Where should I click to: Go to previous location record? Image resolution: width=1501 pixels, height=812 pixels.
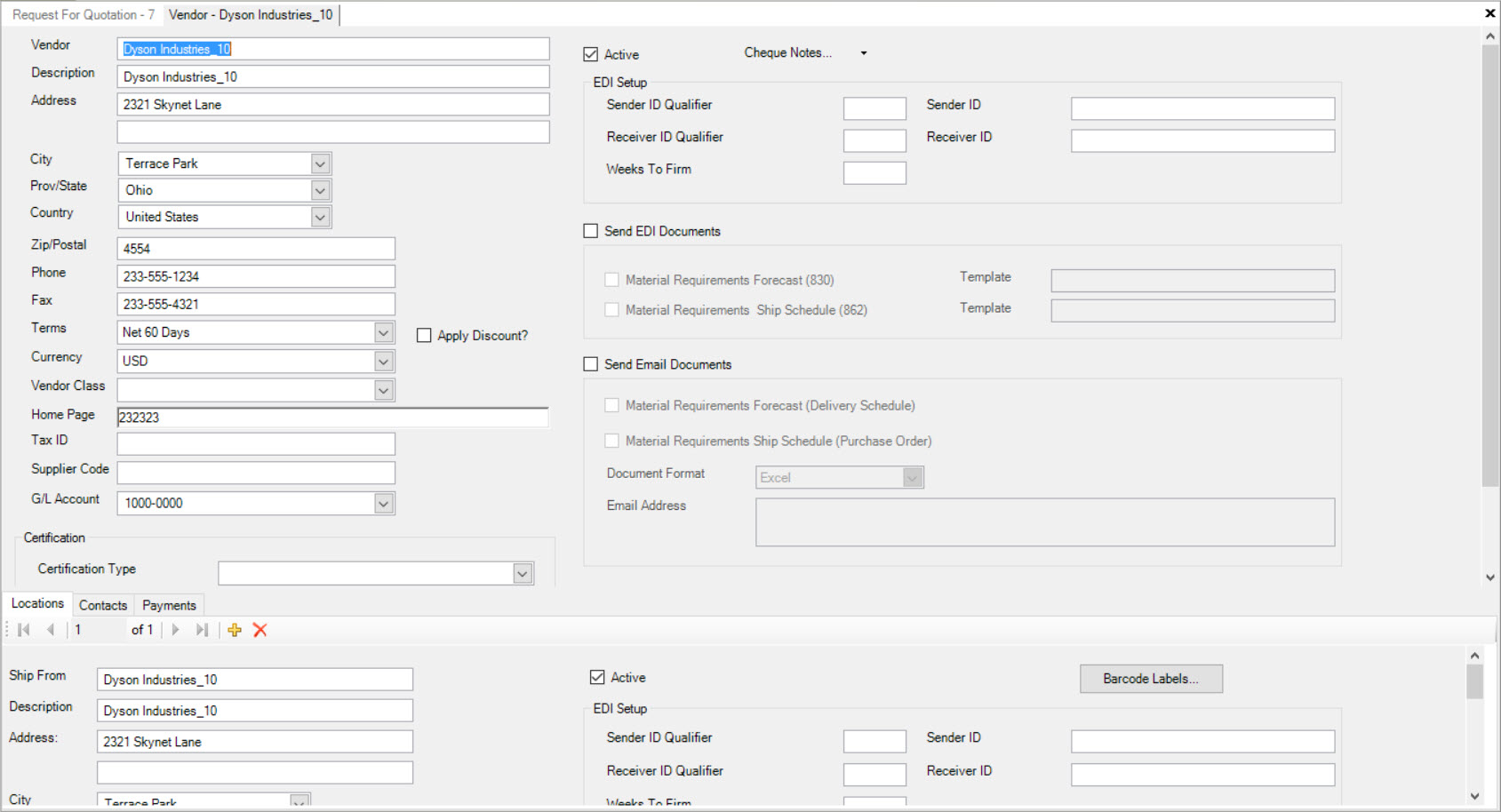click(51, 630)
